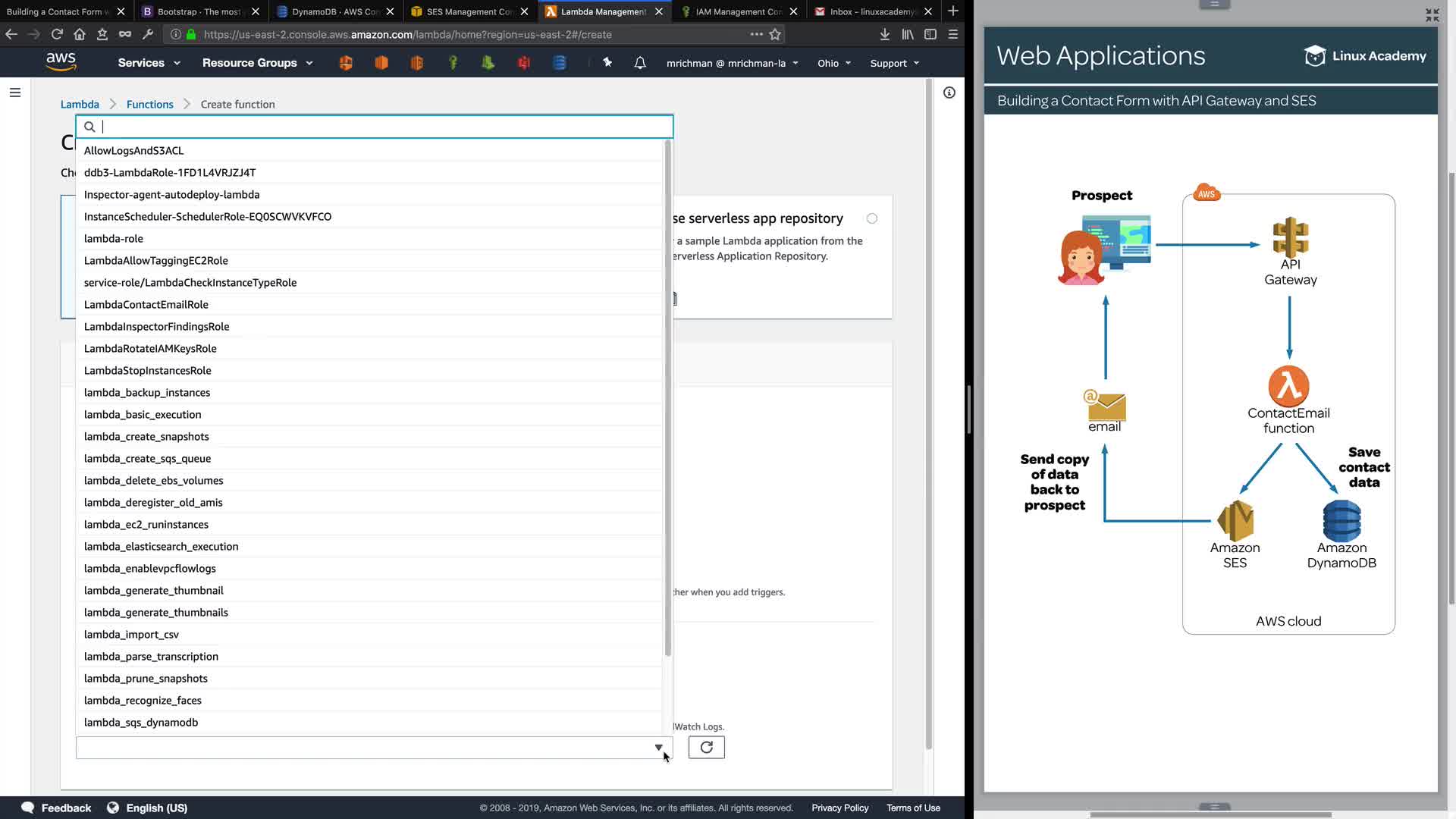Click the pin shortcuts icon in AWS header

[x=607, y=63]
